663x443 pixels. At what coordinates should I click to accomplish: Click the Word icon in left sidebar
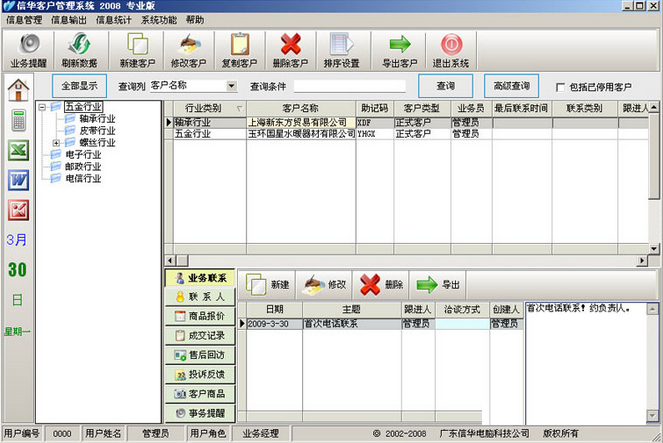pyautogui.click(x=18, y=180)
